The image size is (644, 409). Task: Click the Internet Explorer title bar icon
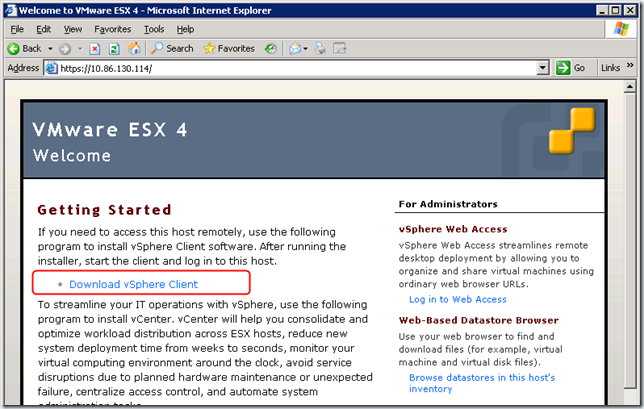click(10, 10)
